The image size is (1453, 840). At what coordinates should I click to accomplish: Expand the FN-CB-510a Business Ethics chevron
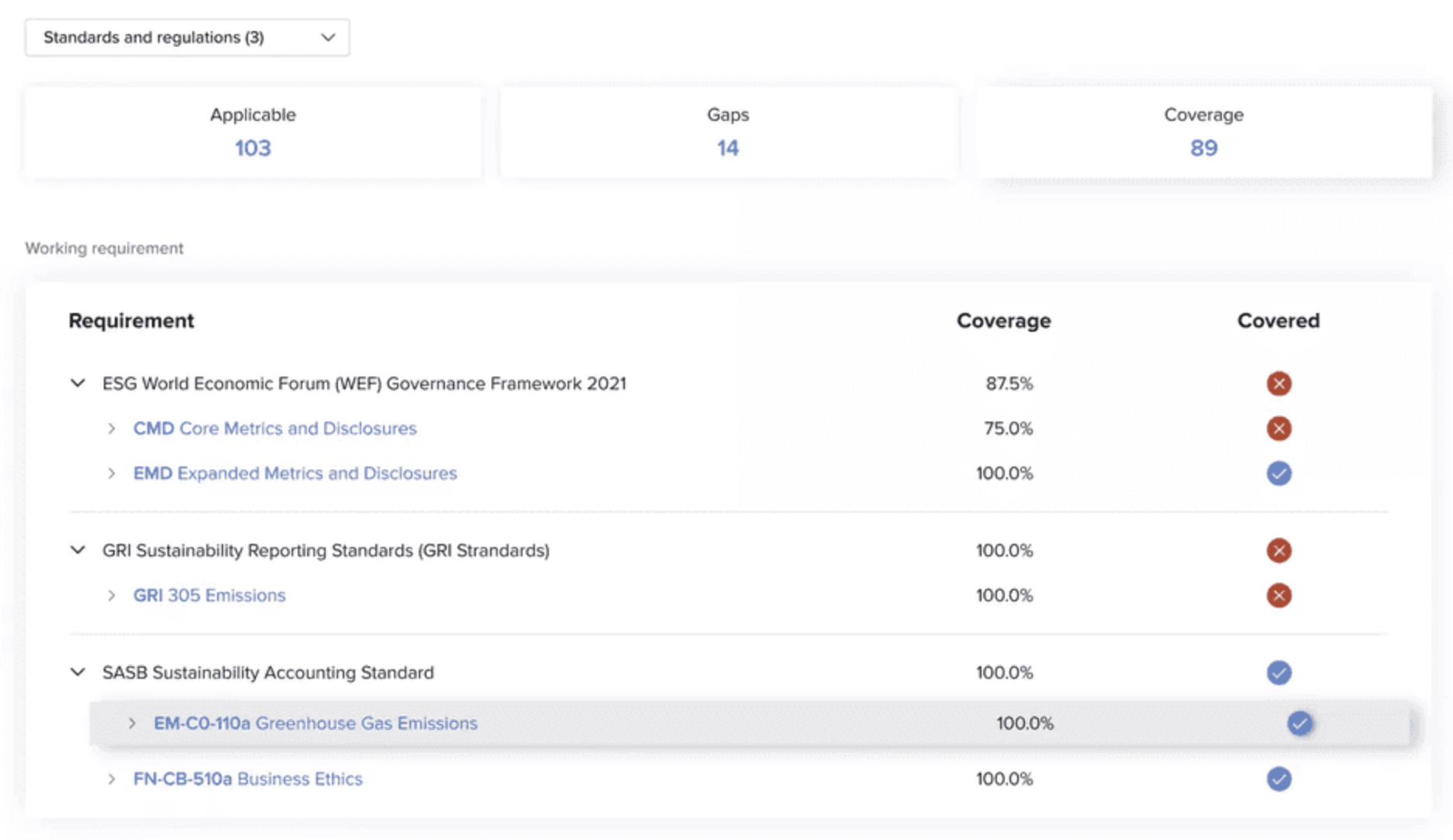pos(112,779)
